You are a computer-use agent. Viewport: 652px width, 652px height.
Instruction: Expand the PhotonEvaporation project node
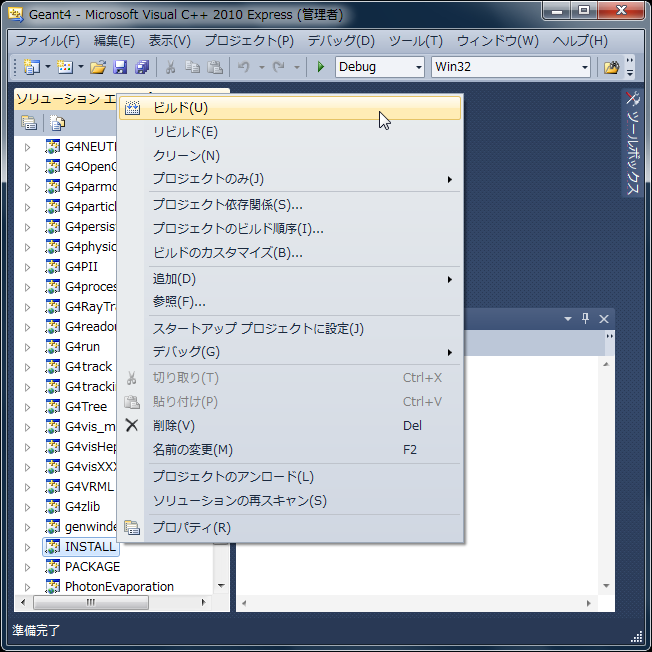(x=27, y=587)
